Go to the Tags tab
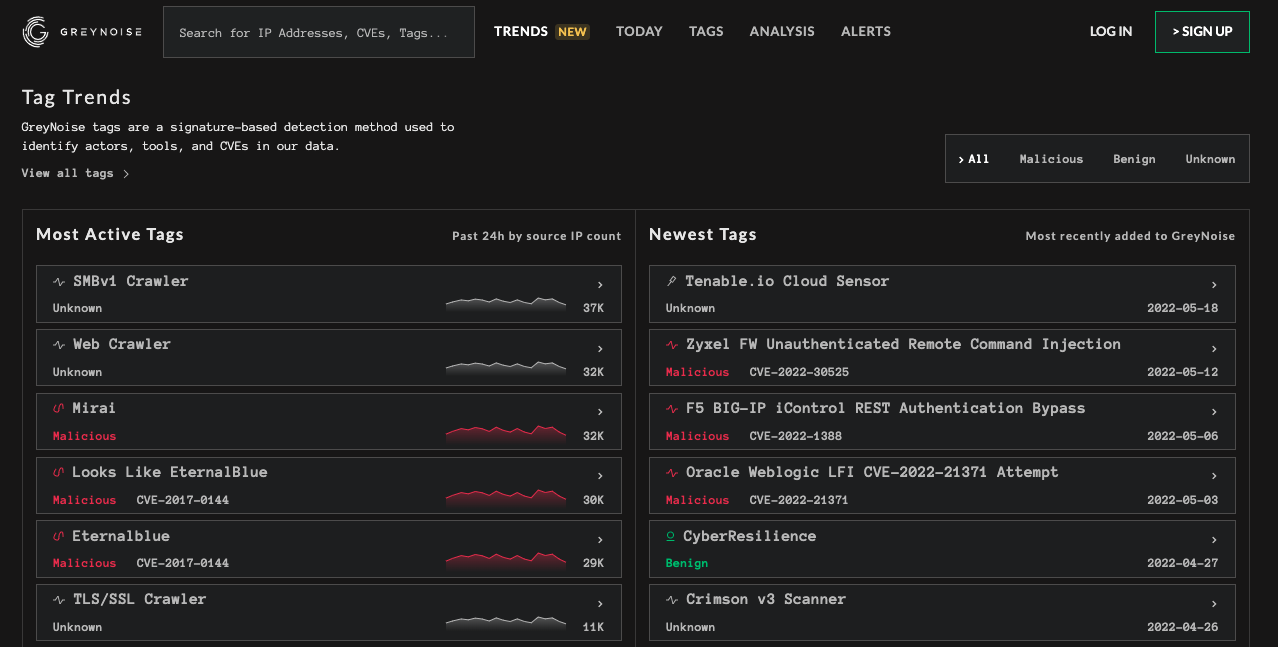This screenshot has width=1278, height=647. coord(706,31)
